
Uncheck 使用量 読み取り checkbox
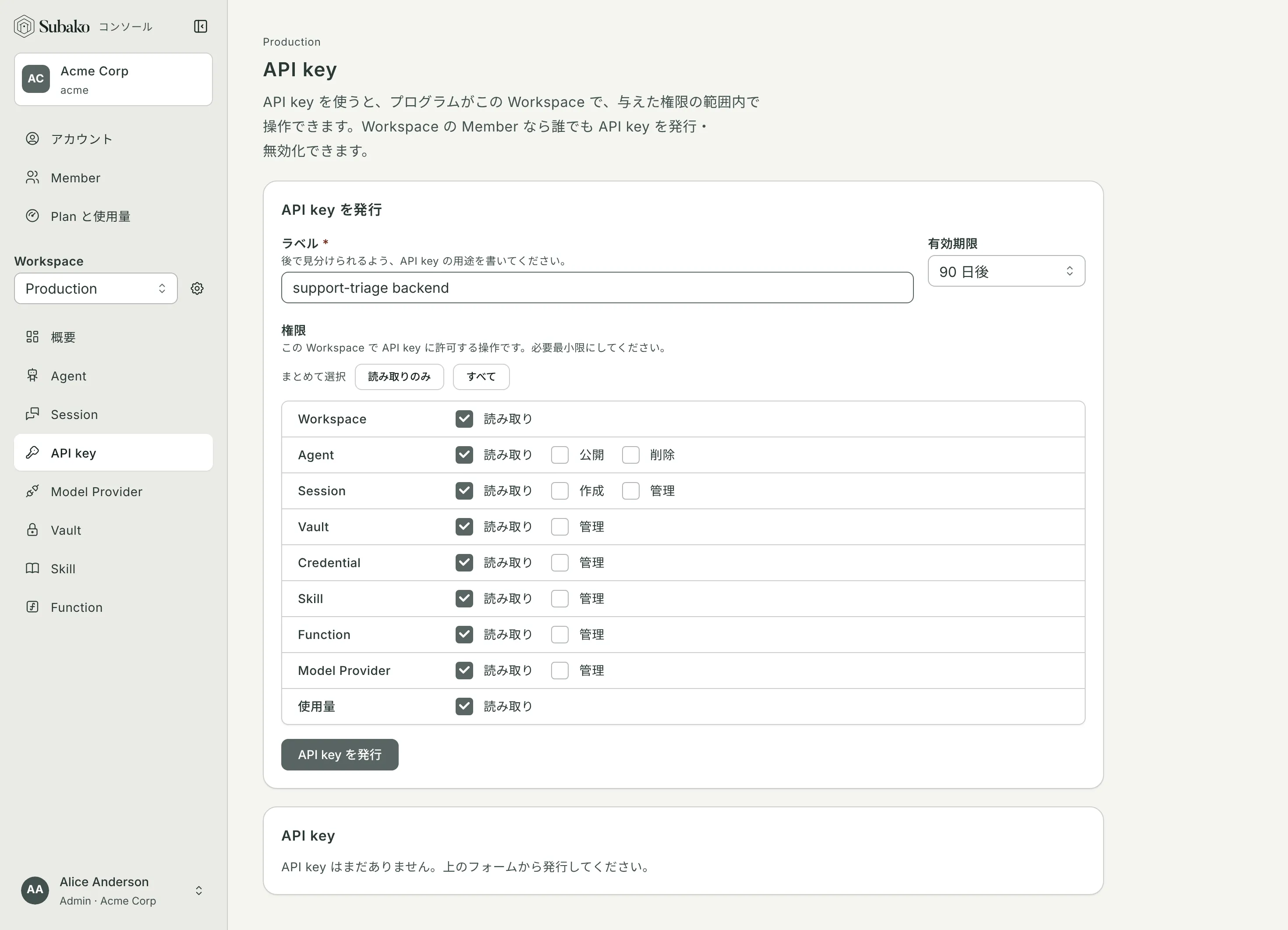click(464, 707)
